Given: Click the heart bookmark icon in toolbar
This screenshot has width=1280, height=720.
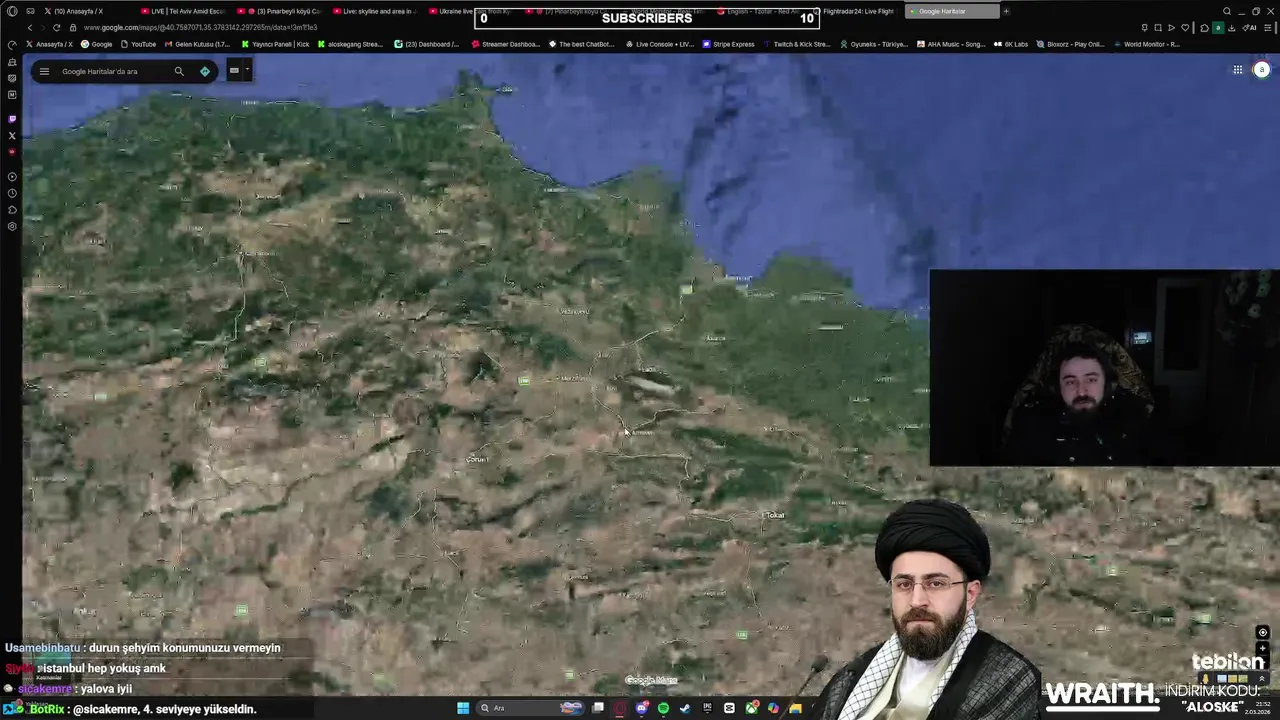Looking at the screenshot, I should 1185,27.
